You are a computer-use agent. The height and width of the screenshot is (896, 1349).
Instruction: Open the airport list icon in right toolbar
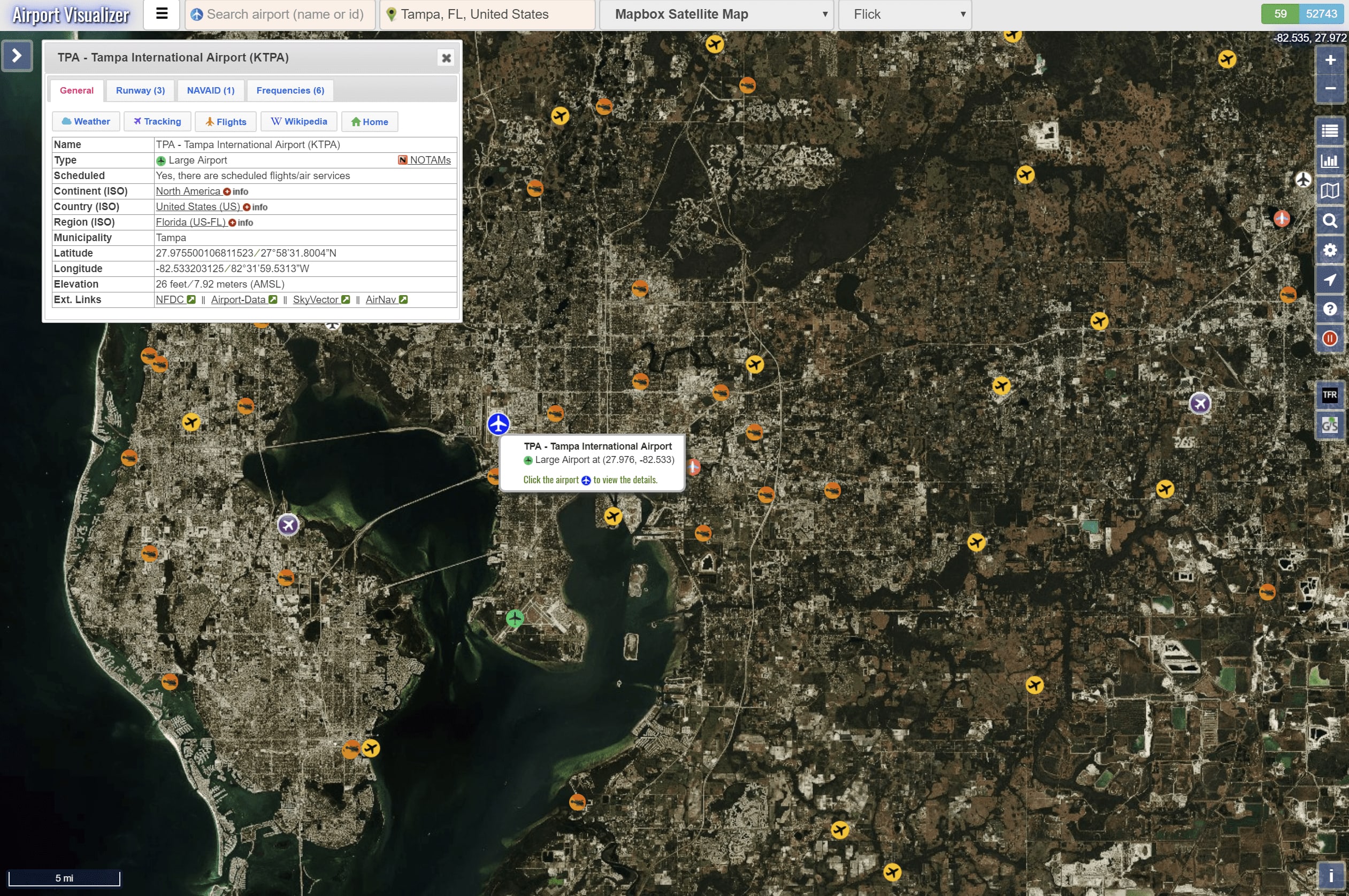1330,132
